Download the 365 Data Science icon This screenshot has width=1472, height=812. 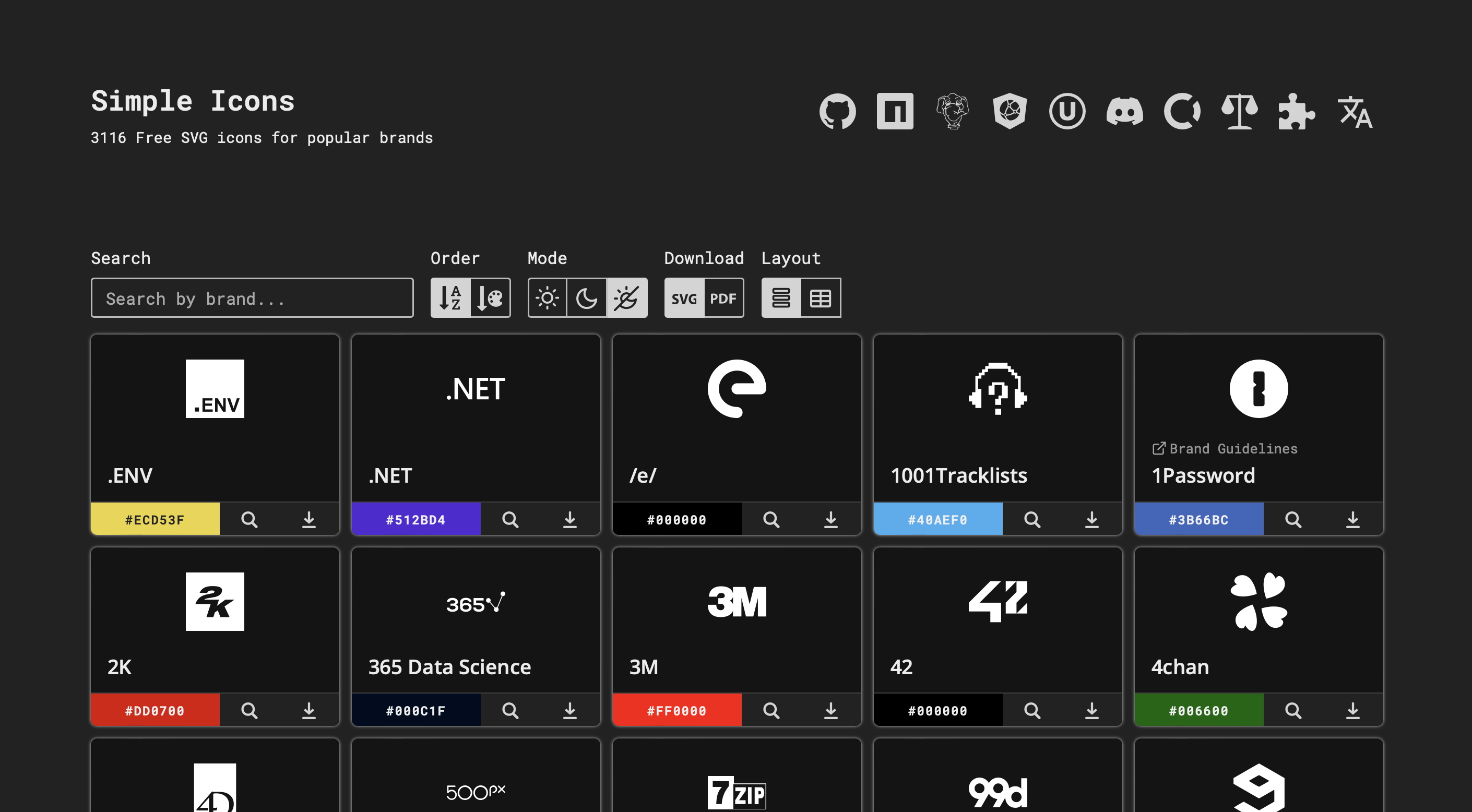tap(569, 710)
